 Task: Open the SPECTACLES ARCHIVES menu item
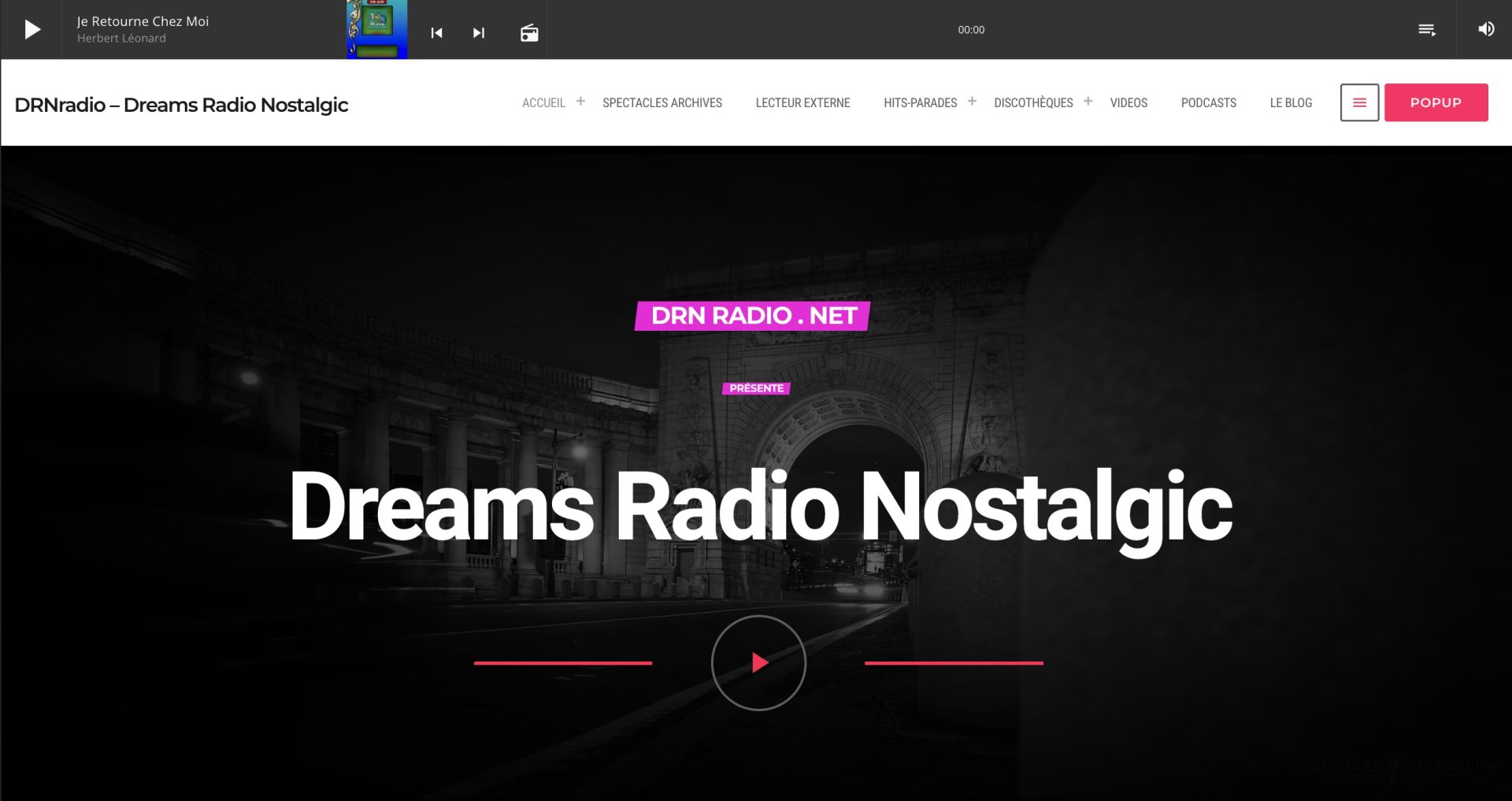(661, 102)
